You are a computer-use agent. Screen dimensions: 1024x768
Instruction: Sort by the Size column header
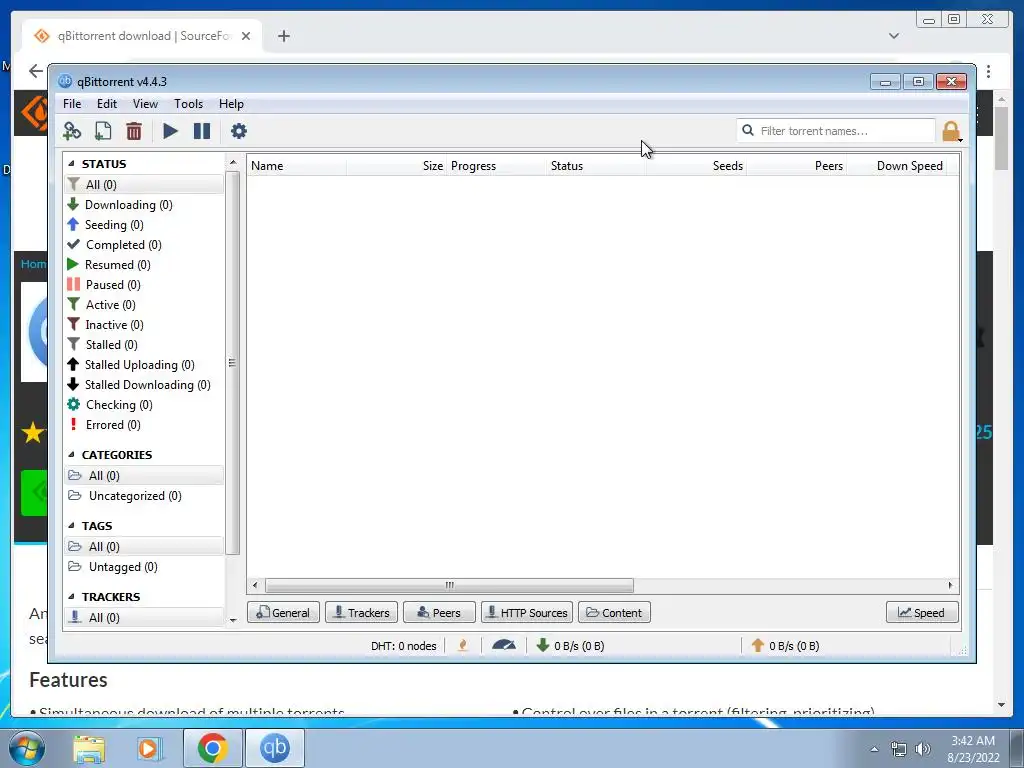point(396,166)
